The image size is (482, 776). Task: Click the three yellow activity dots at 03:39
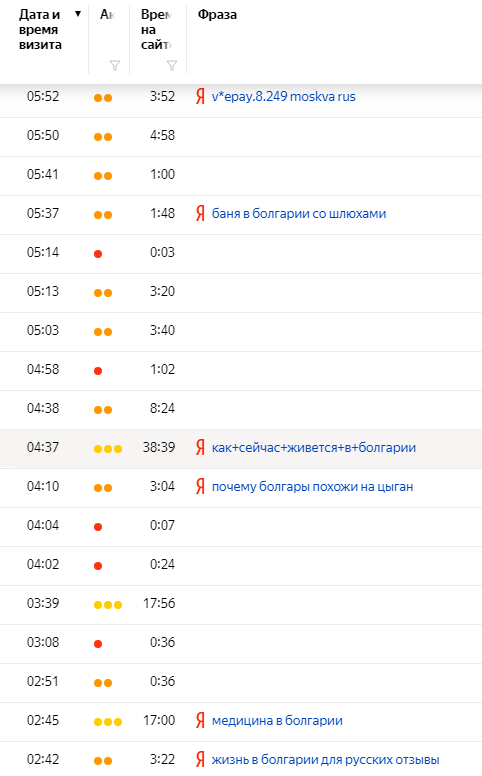tap(108, 605)
